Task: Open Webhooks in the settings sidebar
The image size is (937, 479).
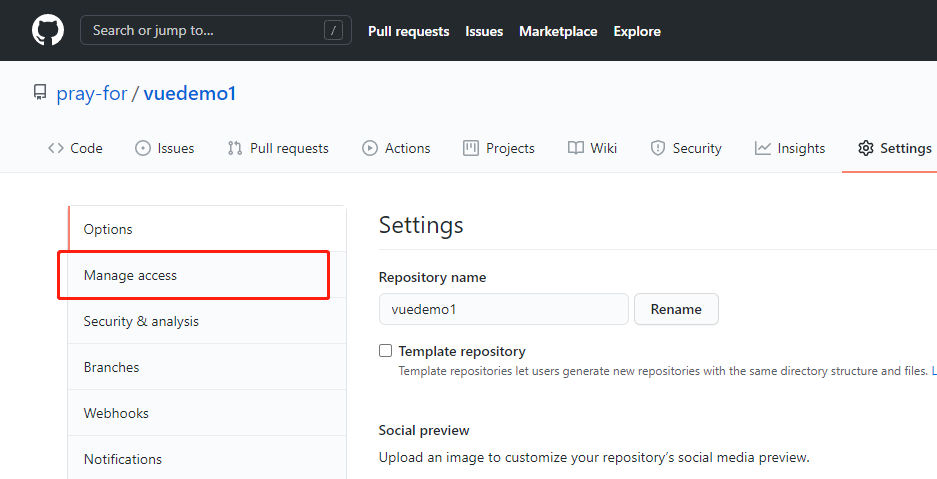Action: [x=116, y=413]
